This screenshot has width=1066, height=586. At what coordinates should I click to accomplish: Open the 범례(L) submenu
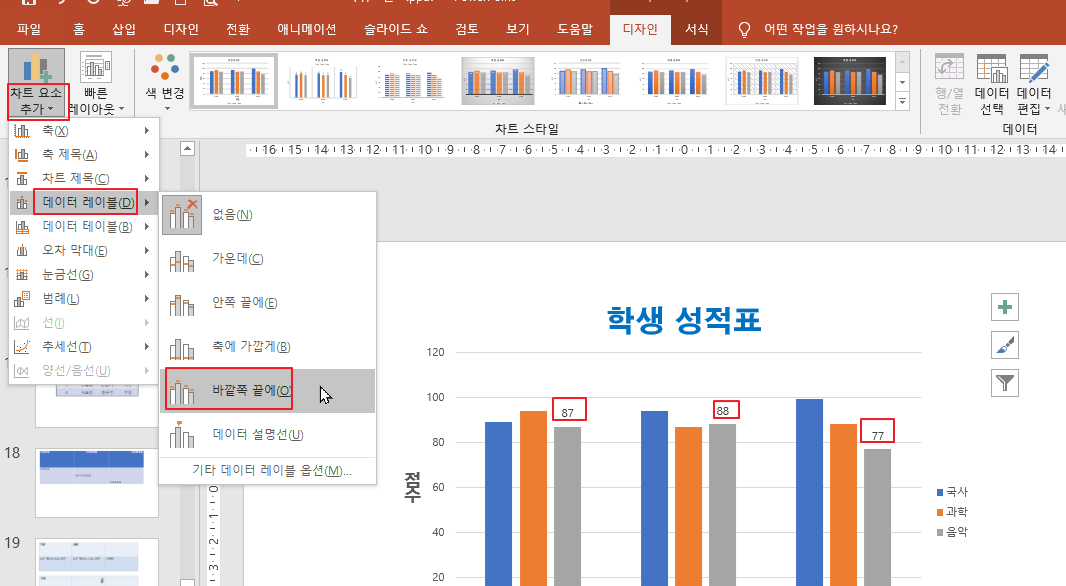84,298
